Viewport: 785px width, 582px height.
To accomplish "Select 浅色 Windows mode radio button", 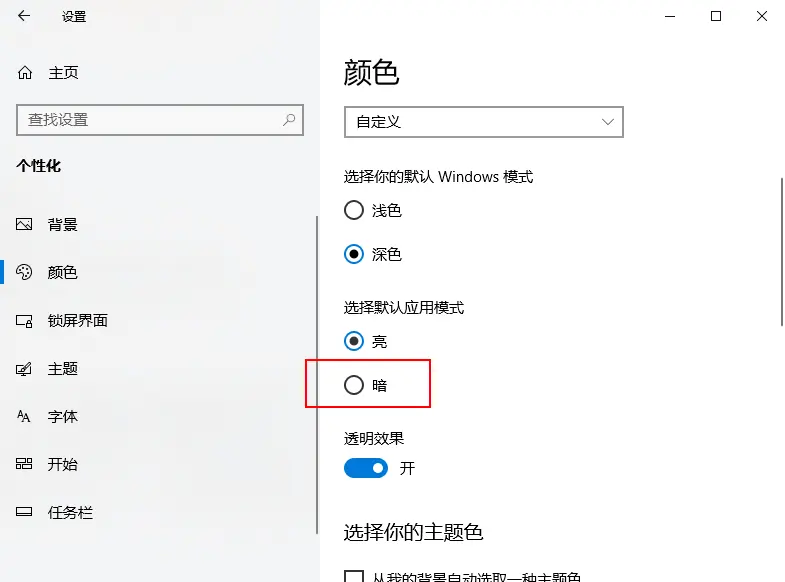I will click(x=354, y=210).
